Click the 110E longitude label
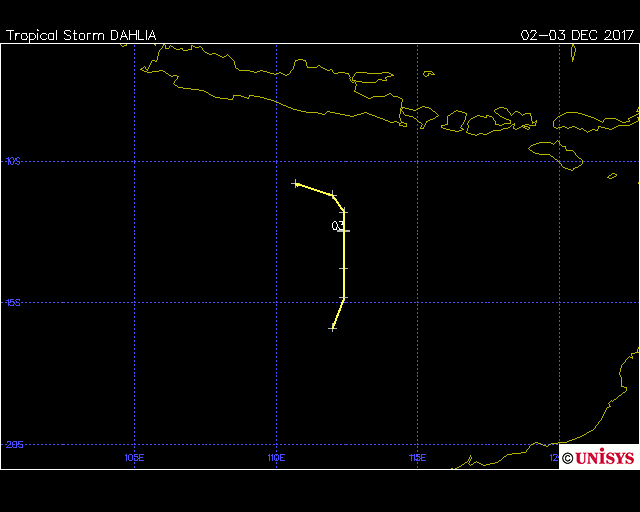Screen dimensions: 640x512 [x=276, y=458]
